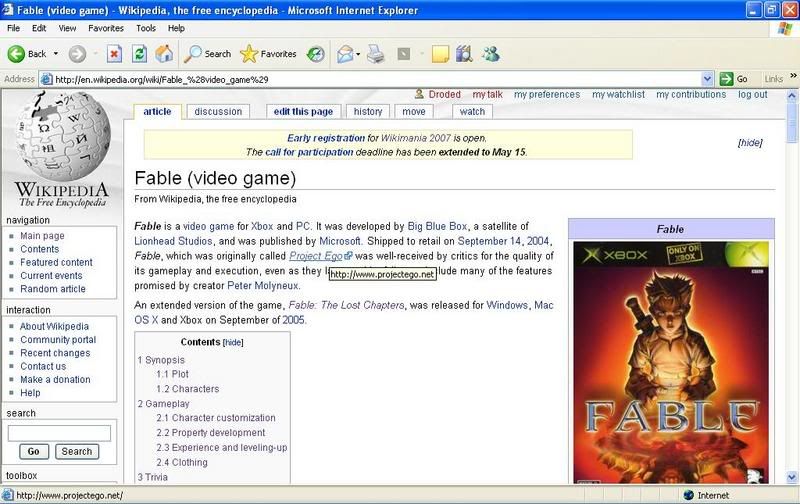Click the external link icon after Project Ego
The height and width of the screenshot is (504, 800).
coord(348,256)
